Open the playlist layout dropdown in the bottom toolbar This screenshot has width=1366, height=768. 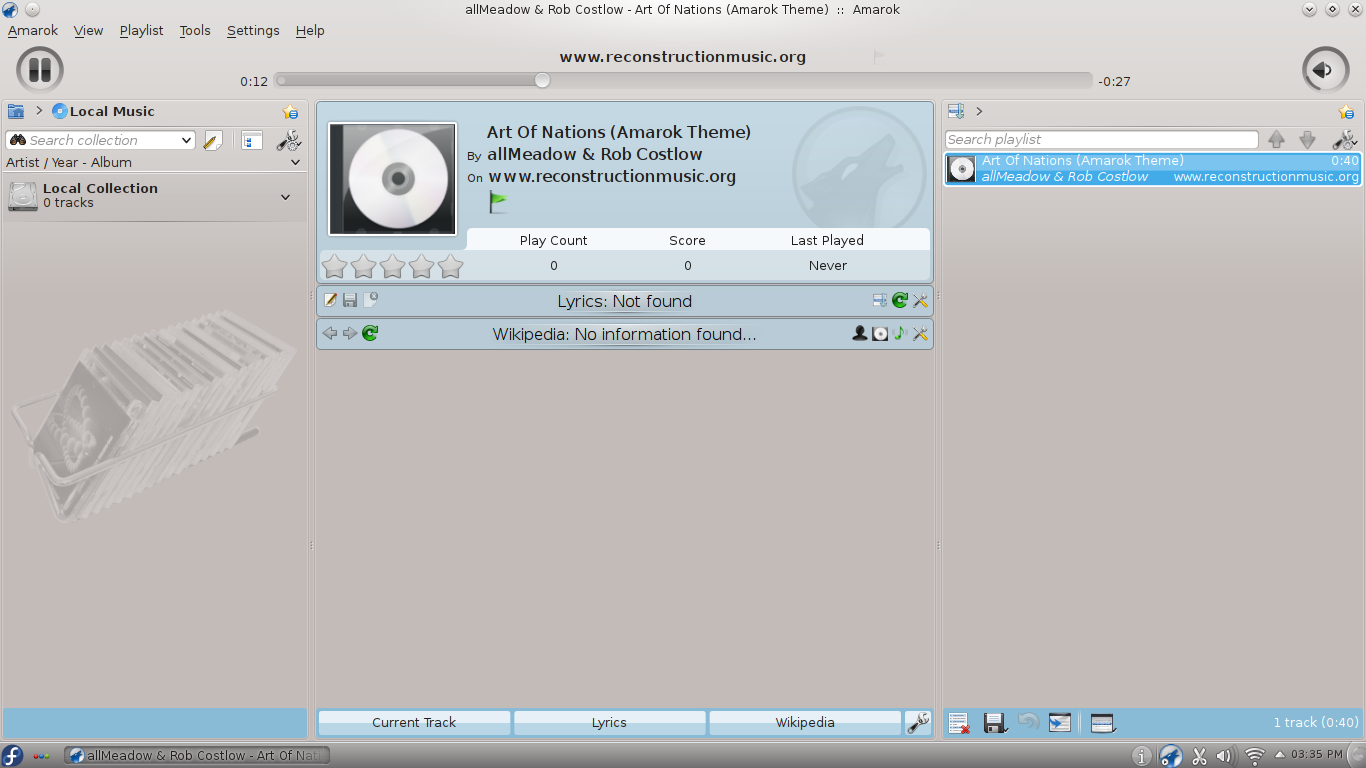(1103, 723)
